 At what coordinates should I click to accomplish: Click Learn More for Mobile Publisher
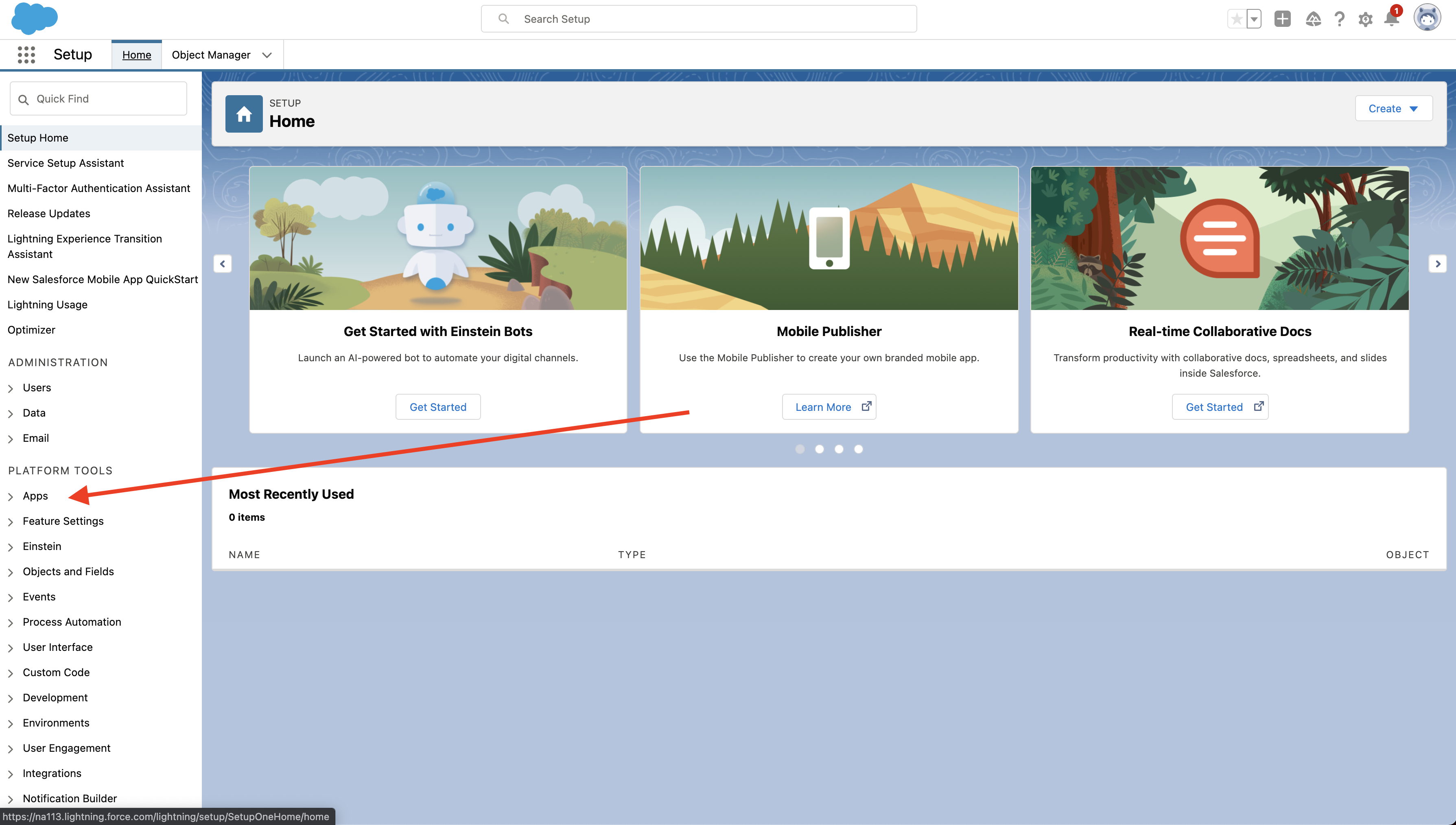click(829, 407)
